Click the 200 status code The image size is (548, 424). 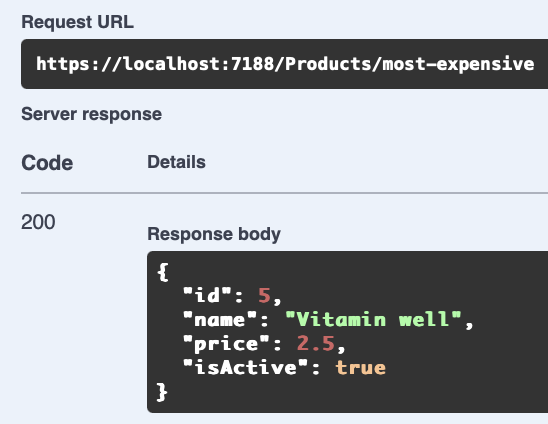38,222
